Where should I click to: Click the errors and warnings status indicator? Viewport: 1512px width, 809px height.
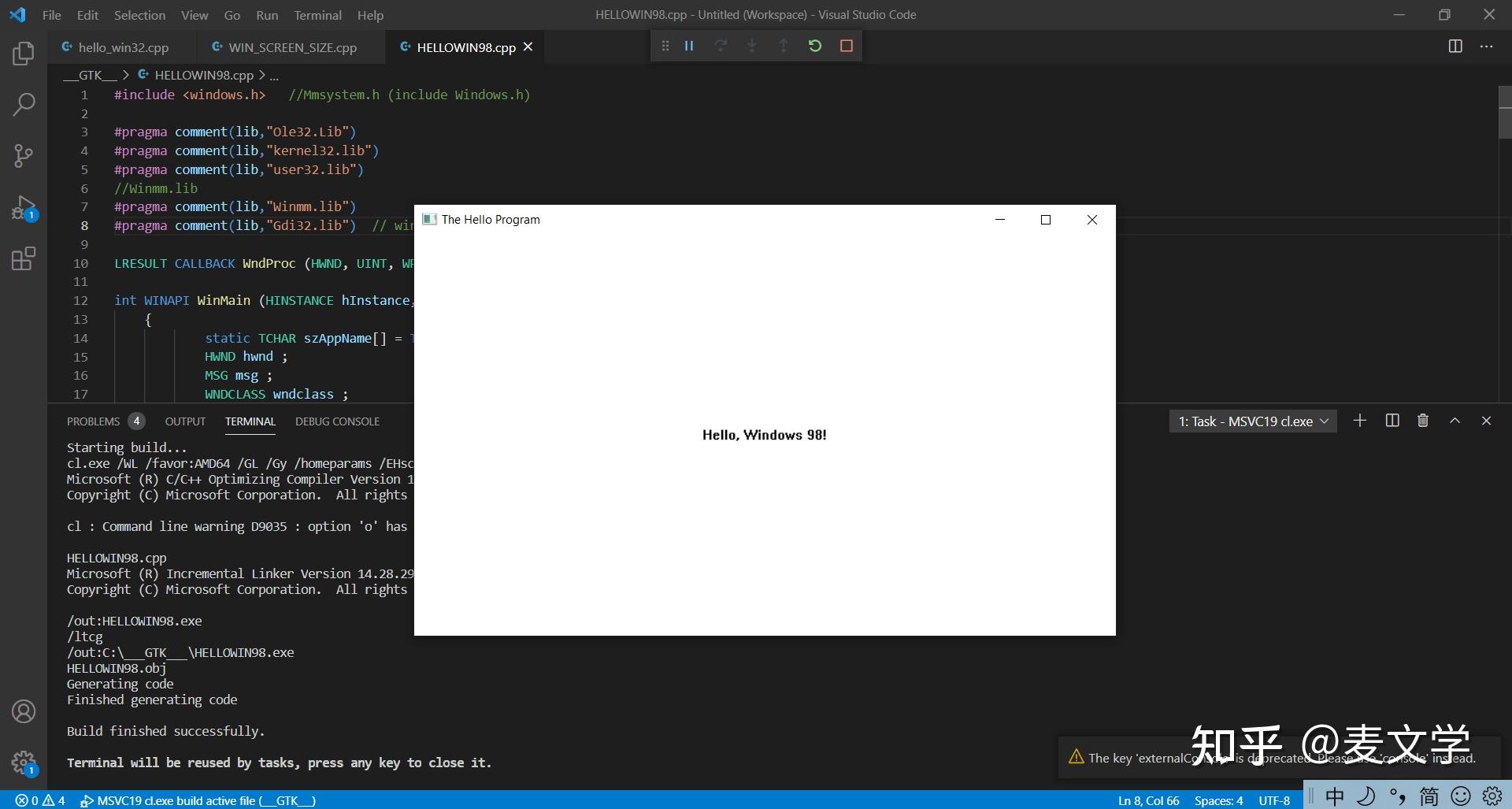[x=39, y=800]
